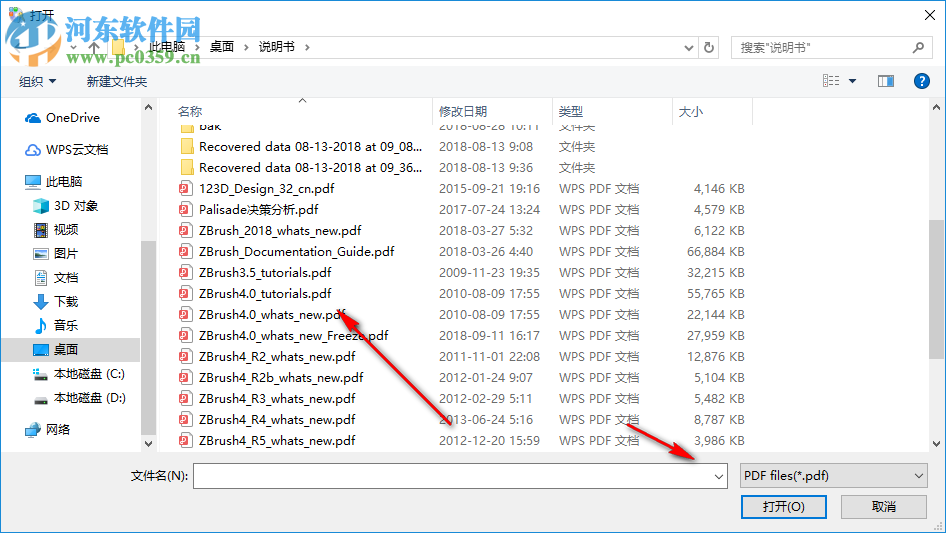Open the 下载 folder in sidebar
The height and width of the screenshot is (533, 946).
pos(66,301)
